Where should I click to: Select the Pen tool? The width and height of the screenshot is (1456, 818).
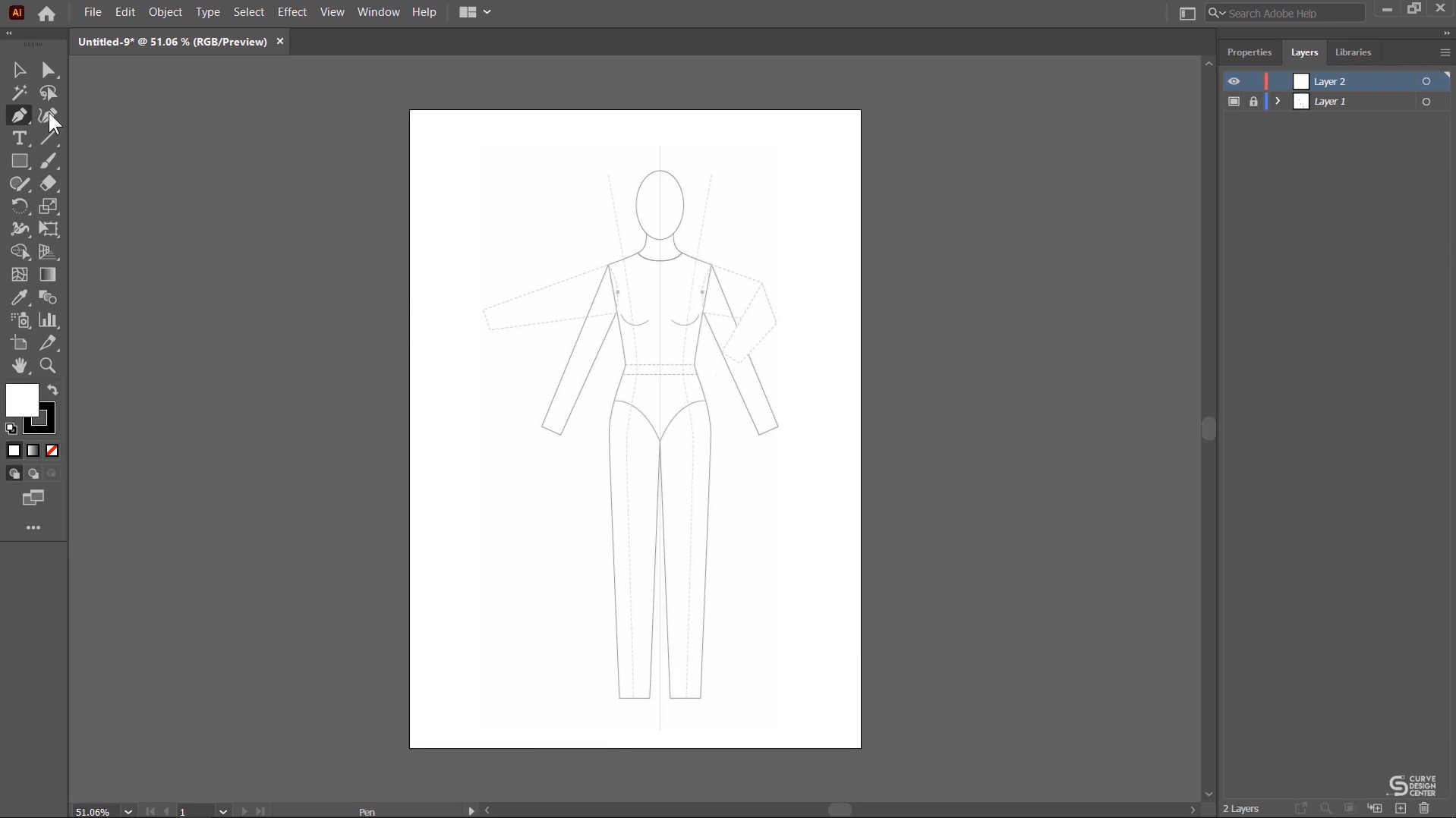[x=19, y=115]
